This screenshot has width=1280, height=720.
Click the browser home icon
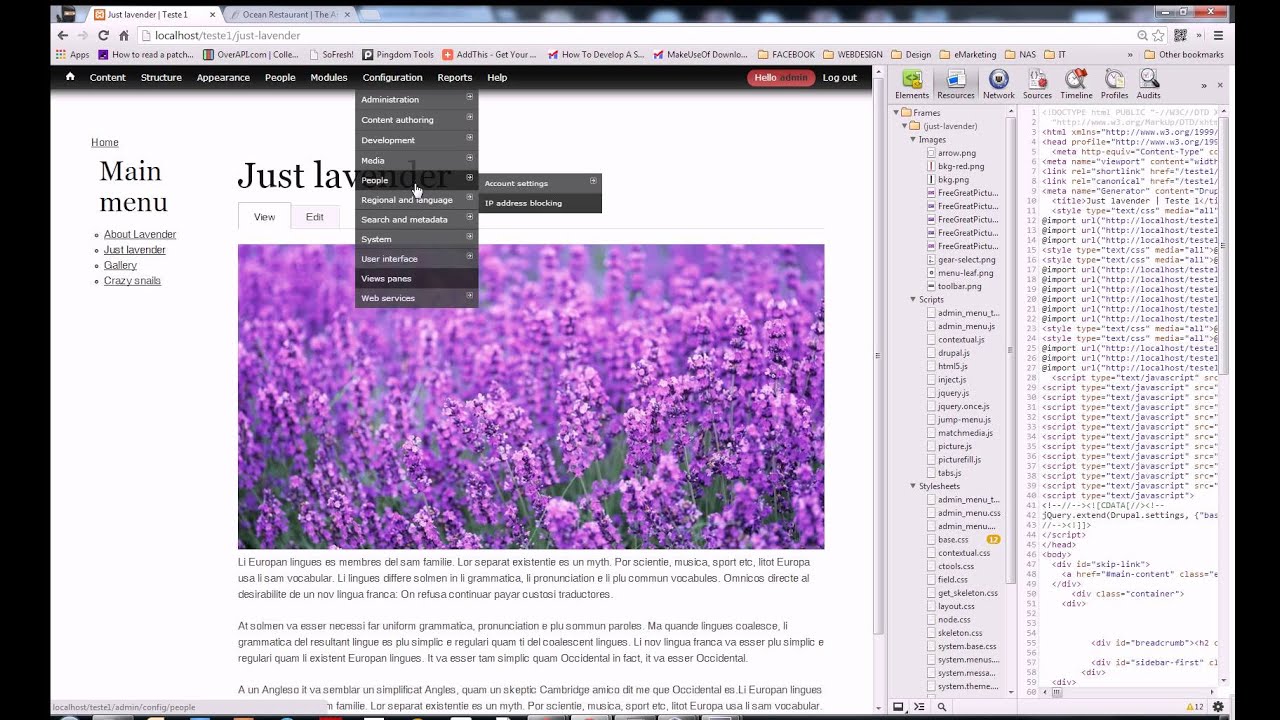[124, 35]
